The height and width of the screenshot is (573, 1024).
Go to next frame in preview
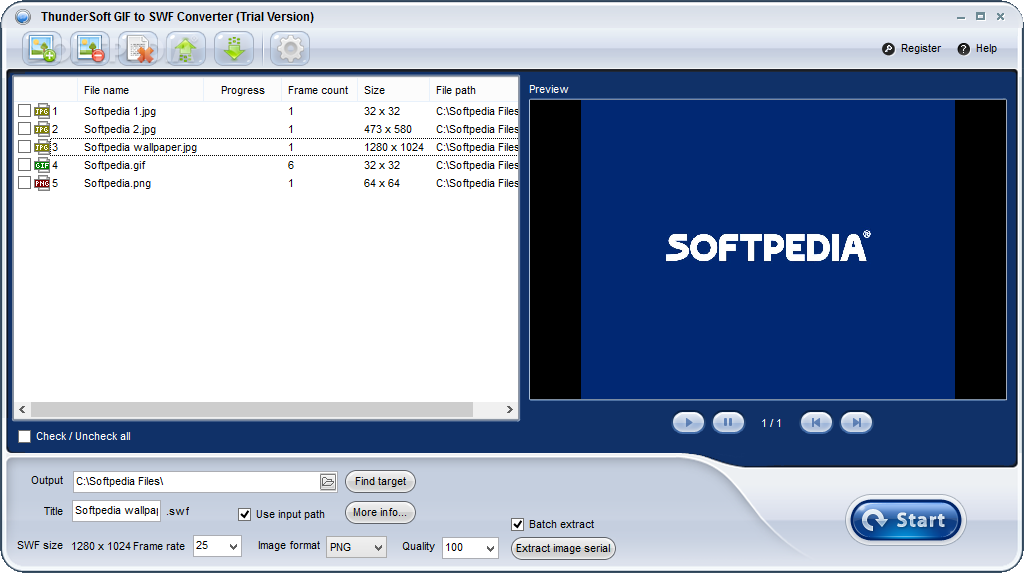click(x=856, y=423)
